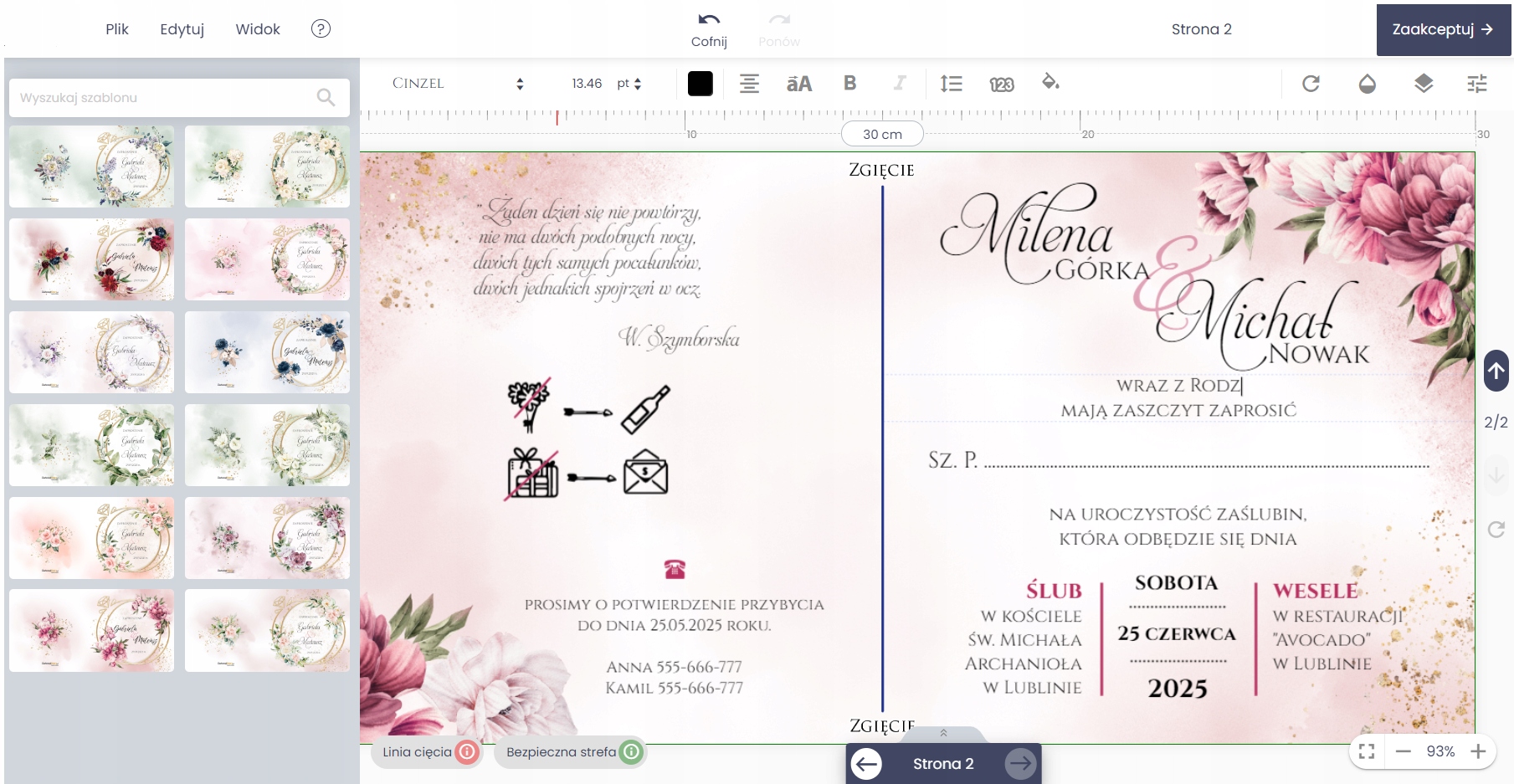Click the rotate icon in the toolbar
Screen dimensions: 1514x784
pyautogui.click(x=1311, y=83)
